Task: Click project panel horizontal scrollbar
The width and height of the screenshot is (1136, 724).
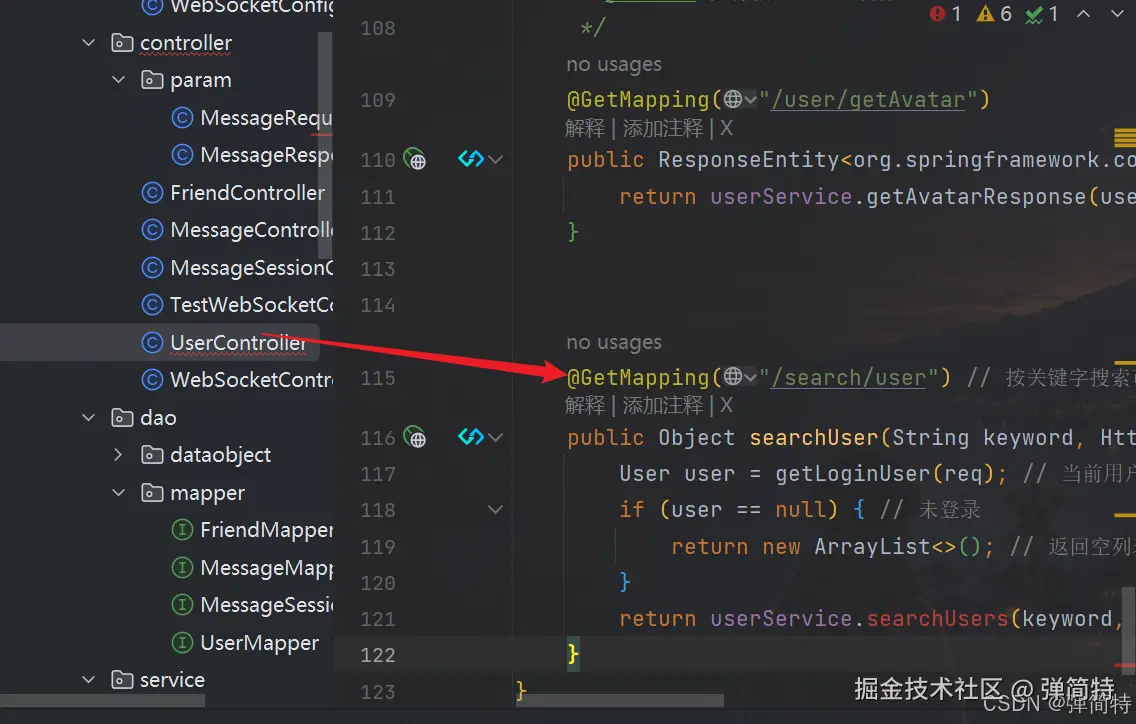Action: click(x=102, y=701)
